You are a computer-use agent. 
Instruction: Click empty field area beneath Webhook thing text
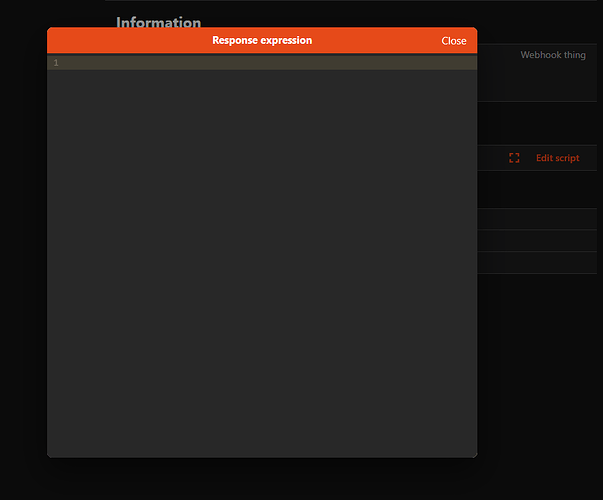click(x=537, y=83)
